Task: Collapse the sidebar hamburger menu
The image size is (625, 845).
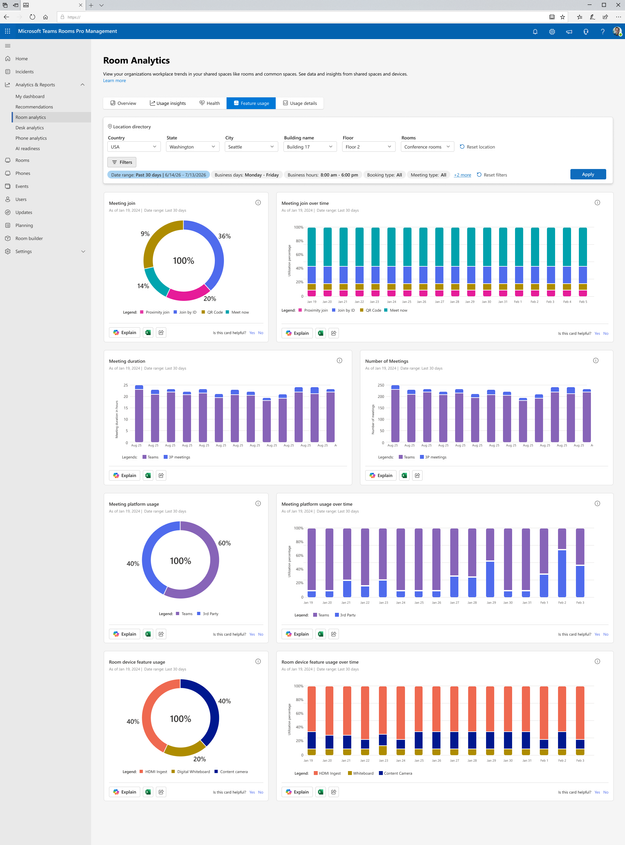Action: (8, 46)
